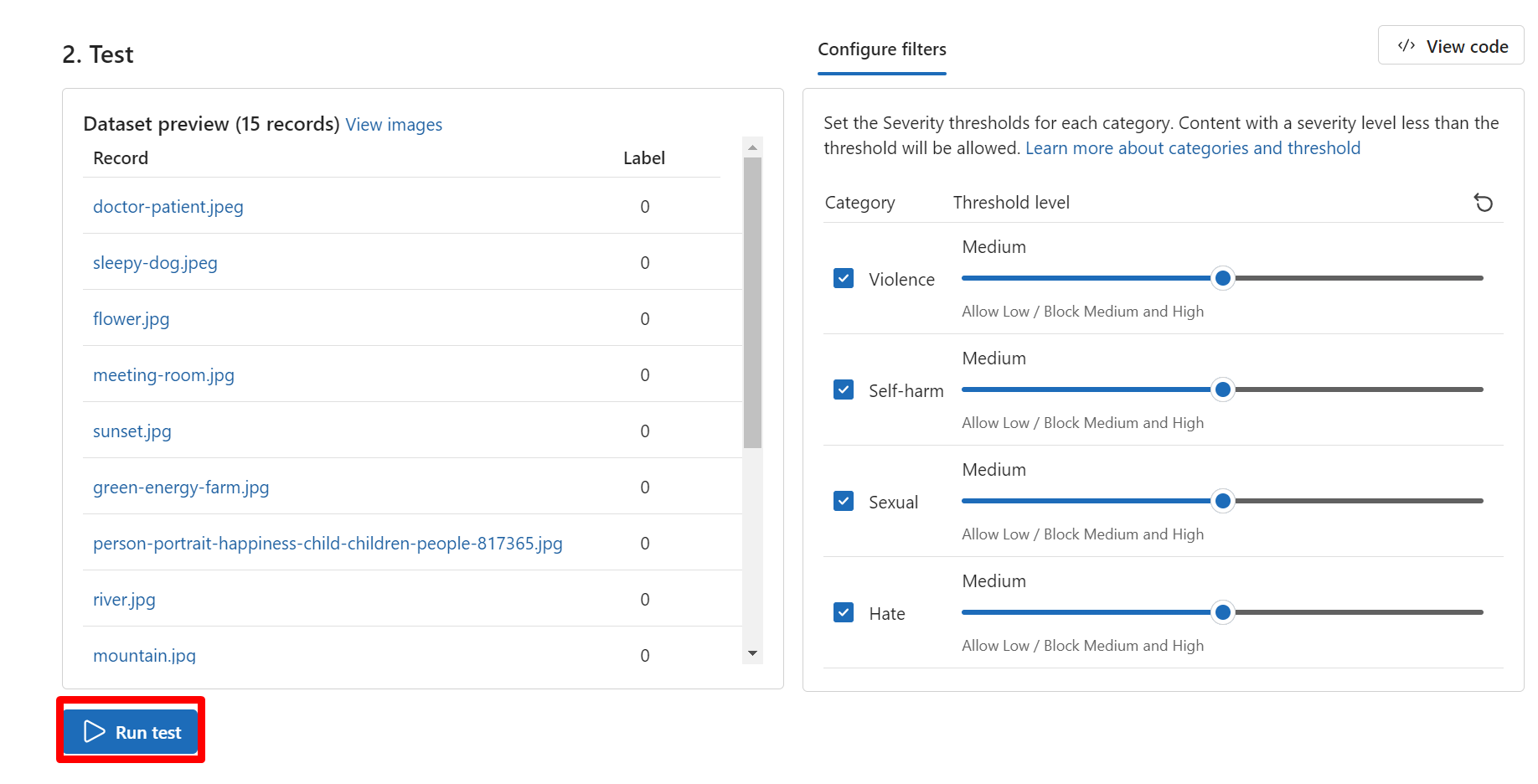Open the View images link
The image size is (1538, 784).
(x=394, y=125)
